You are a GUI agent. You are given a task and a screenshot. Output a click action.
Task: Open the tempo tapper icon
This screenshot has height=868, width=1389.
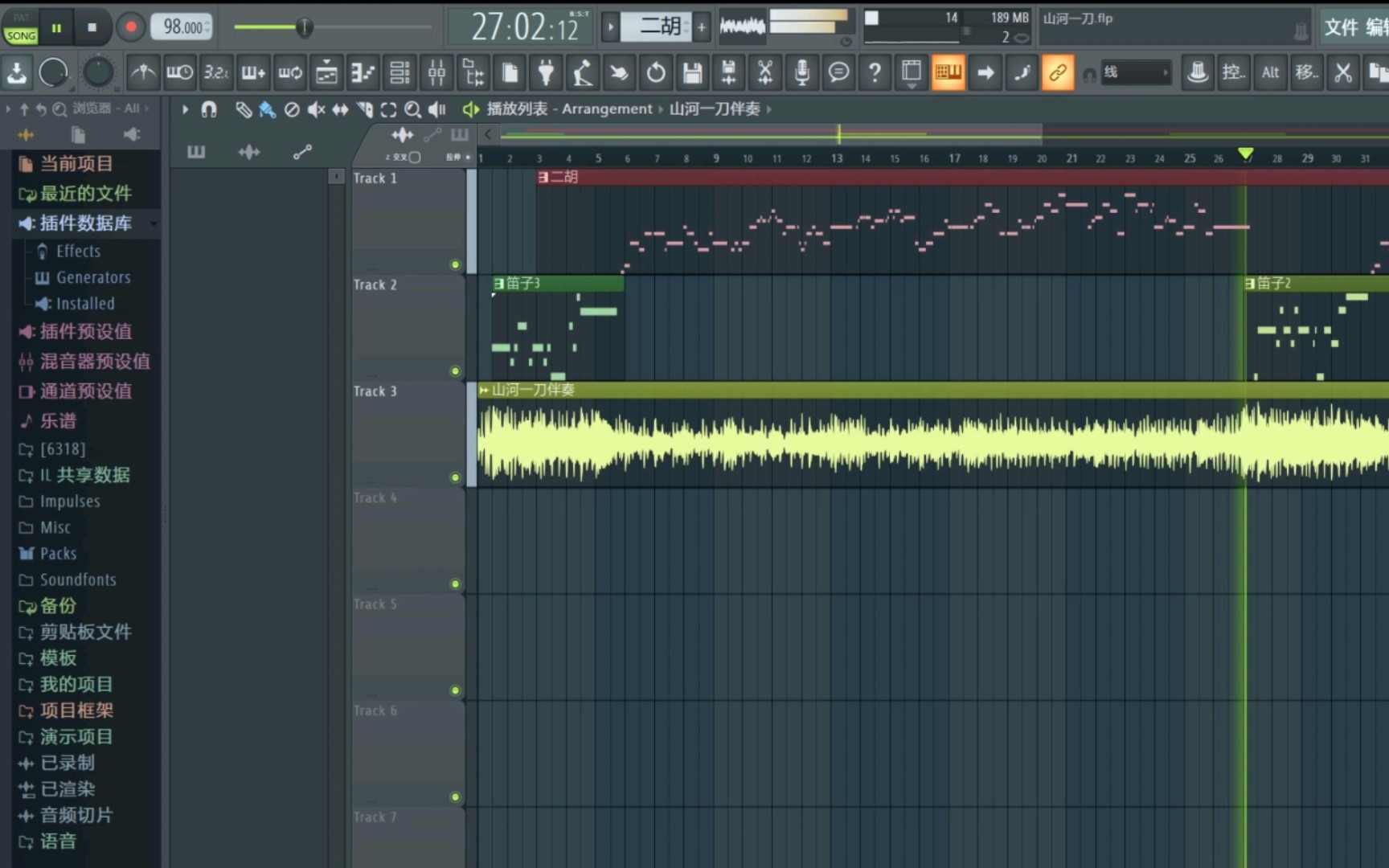[583, 73]
